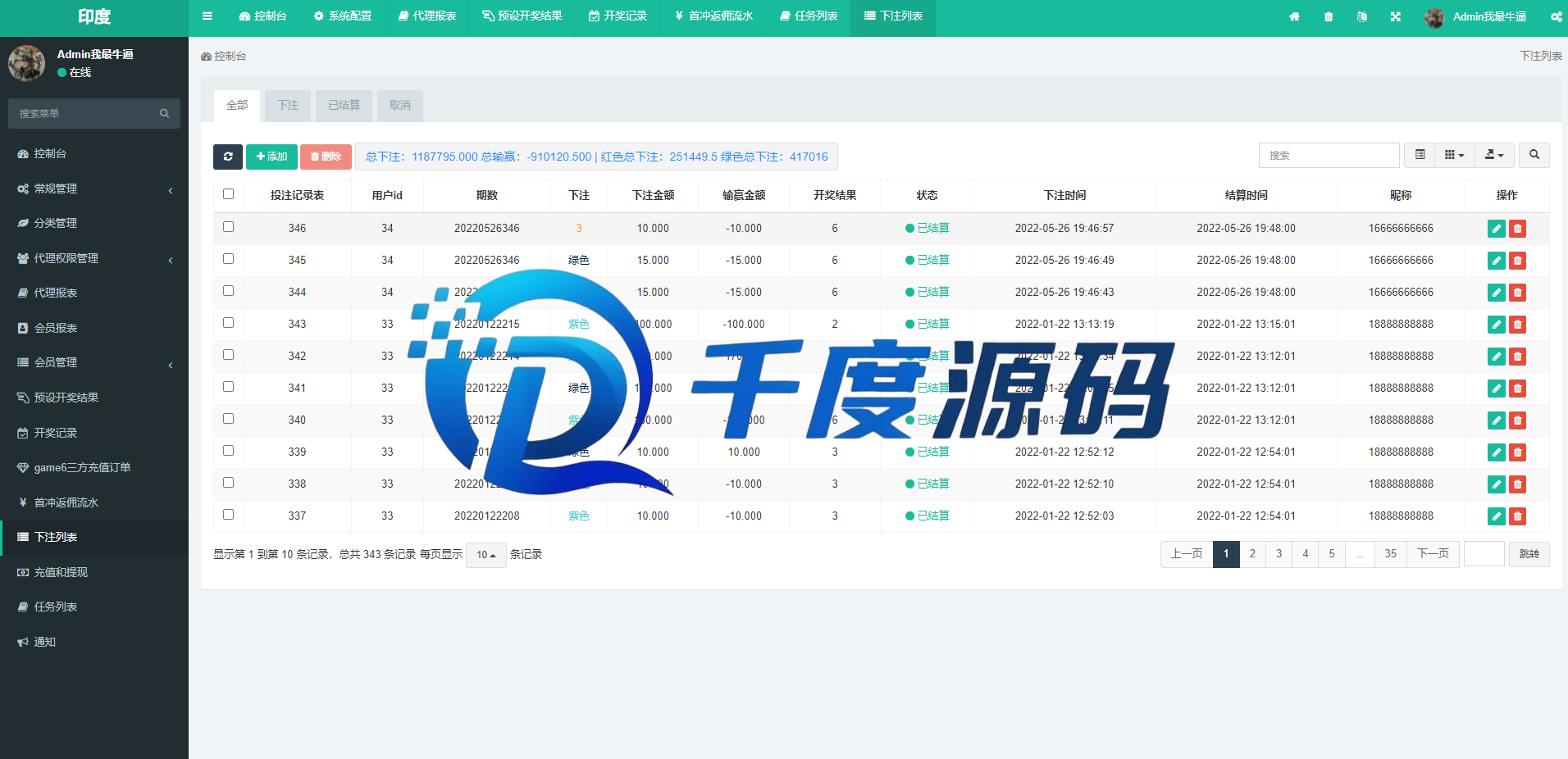Image resolution: width=1568 pixels, height=759 pixels.
Task: Check the checkbox for record 337
Action: click(x=228, y=515)
